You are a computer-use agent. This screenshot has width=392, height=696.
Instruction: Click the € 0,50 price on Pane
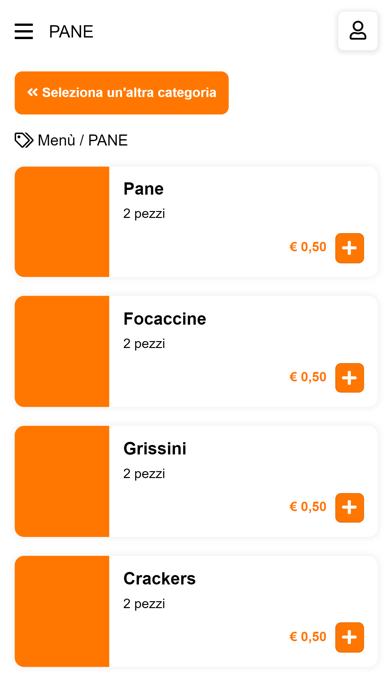pos(308,247)
